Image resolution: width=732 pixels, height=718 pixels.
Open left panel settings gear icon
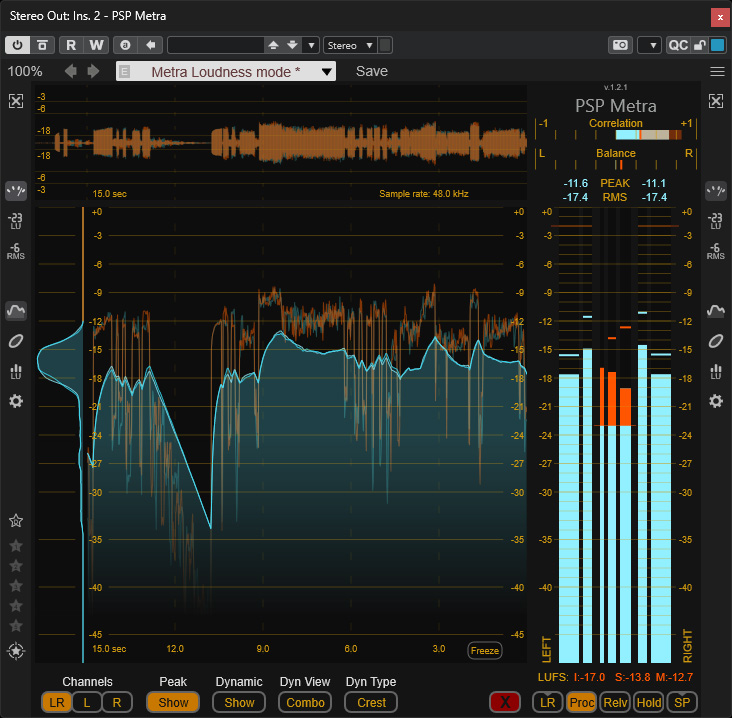(x=16, y=401)
